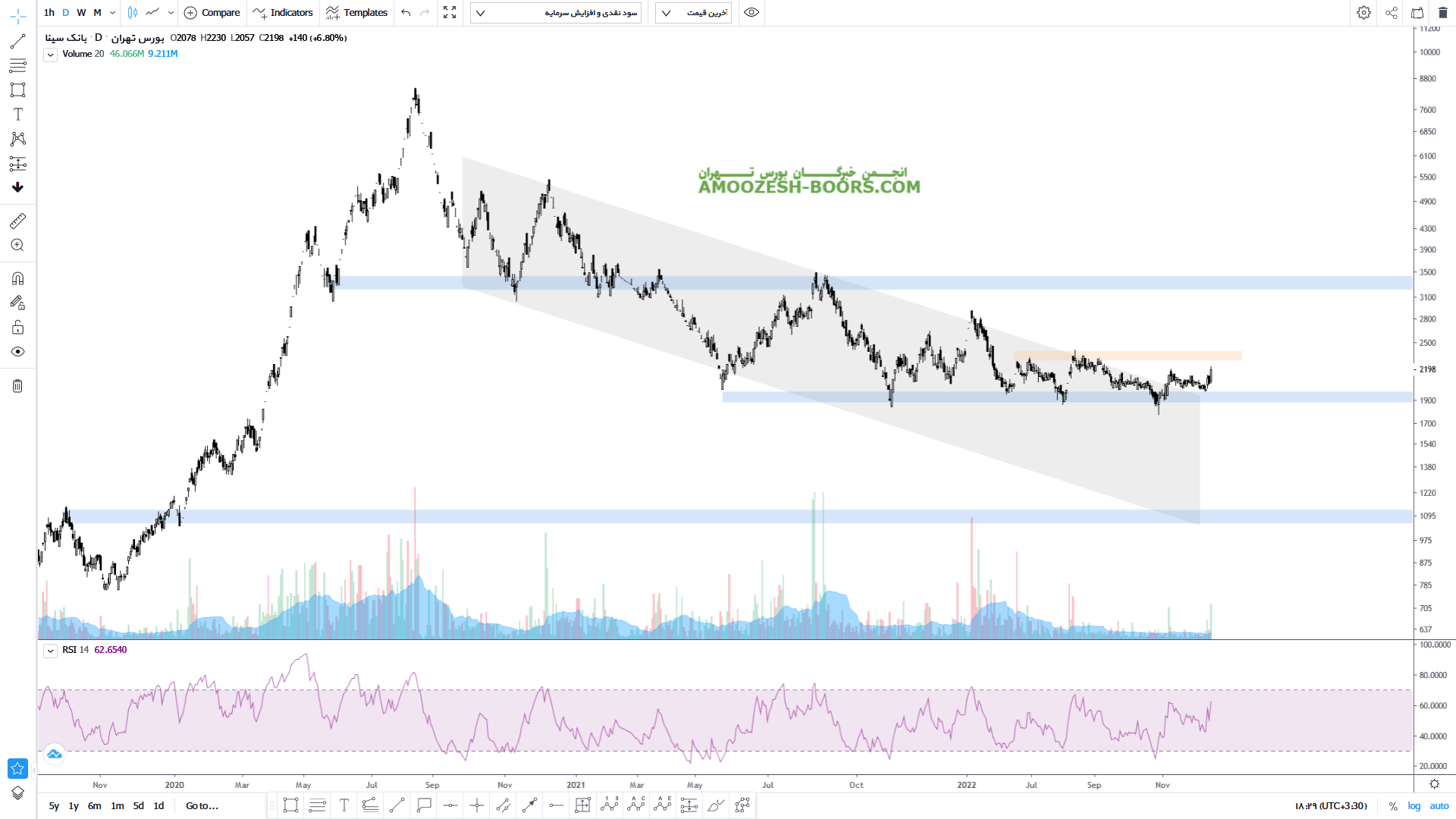
Task: Collapse the RSI indicator legend
Action: click(x=50, y=651)
